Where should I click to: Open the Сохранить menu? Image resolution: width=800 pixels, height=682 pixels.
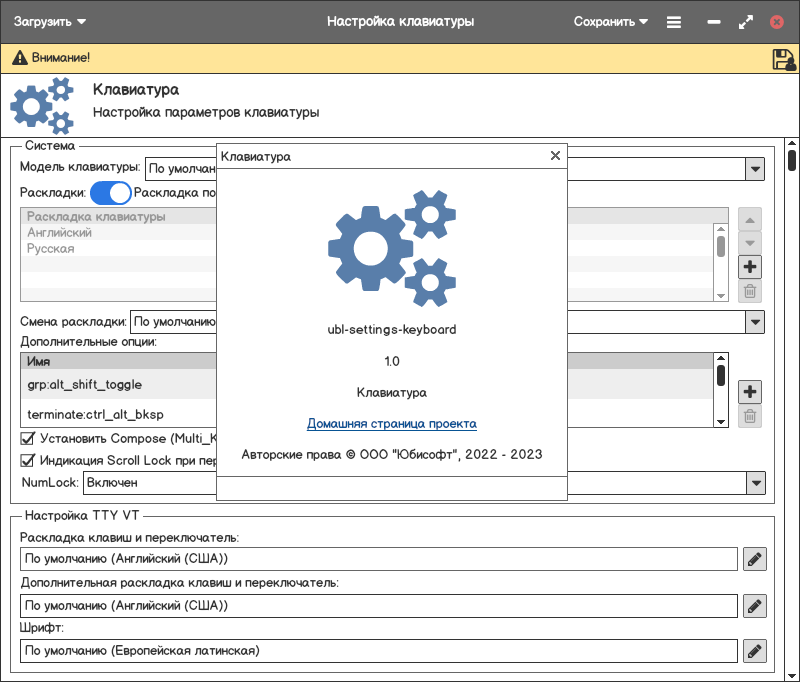coord(611,21)
